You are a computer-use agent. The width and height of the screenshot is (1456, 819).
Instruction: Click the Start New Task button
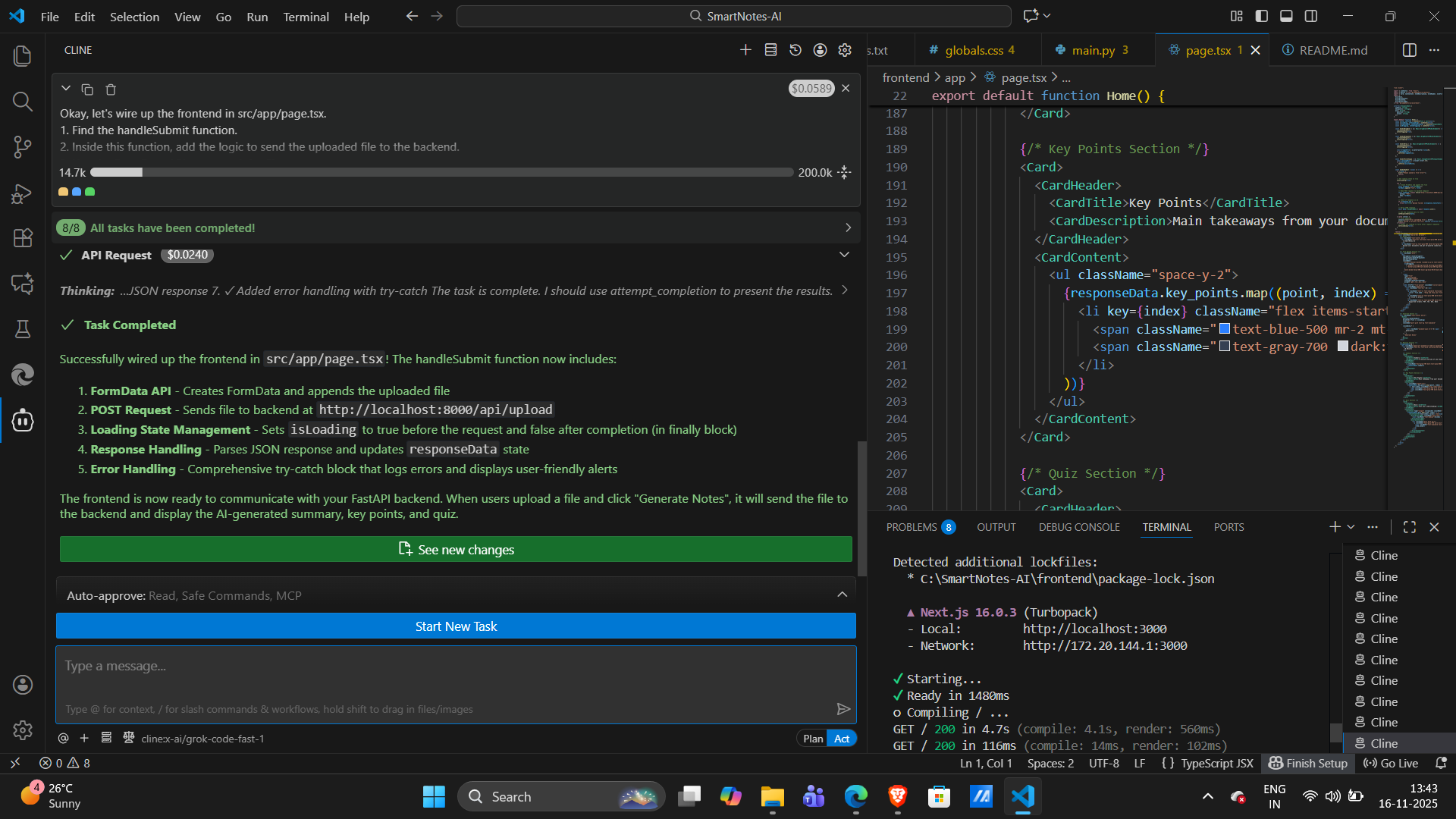pos(456,626)
